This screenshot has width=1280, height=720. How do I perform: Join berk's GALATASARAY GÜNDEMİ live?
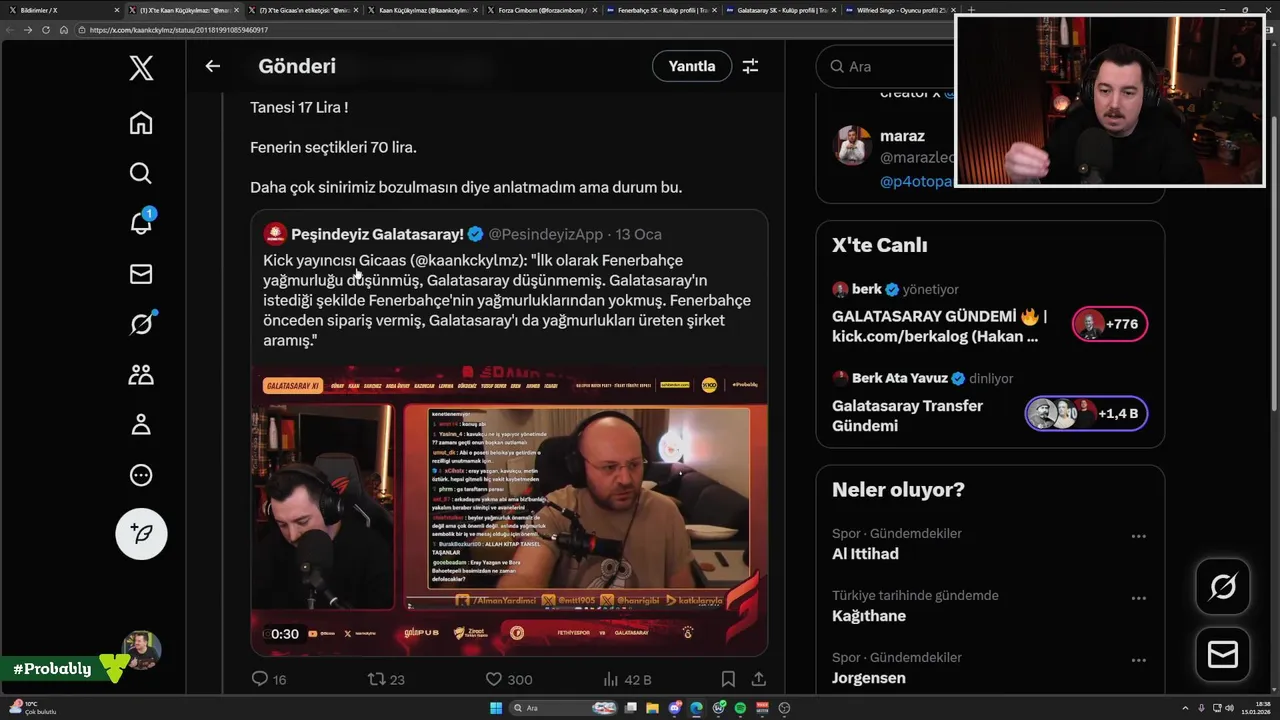tap(940, 326)
